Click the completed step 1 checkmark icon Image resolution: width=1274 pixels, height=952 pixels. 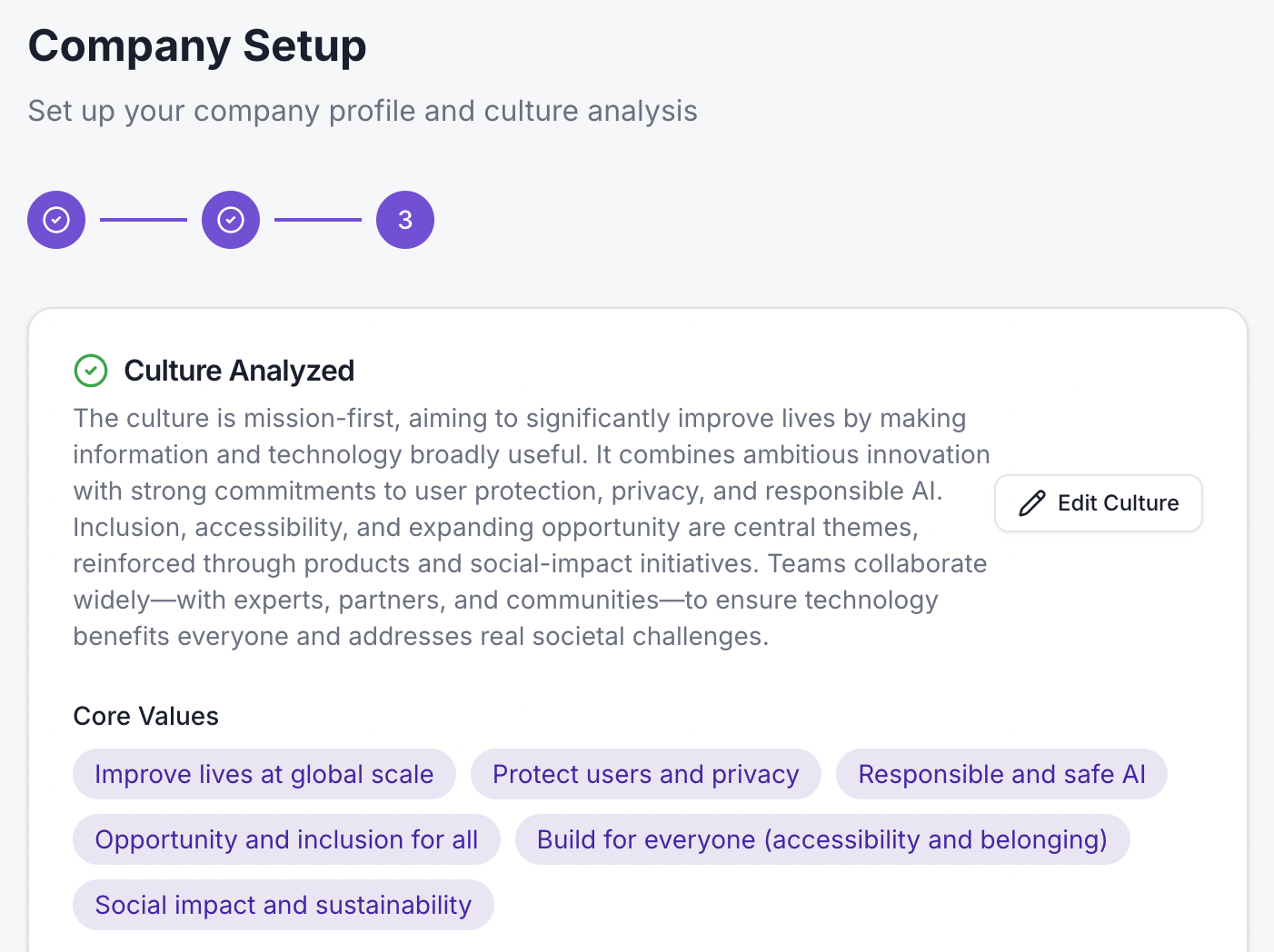55,219
